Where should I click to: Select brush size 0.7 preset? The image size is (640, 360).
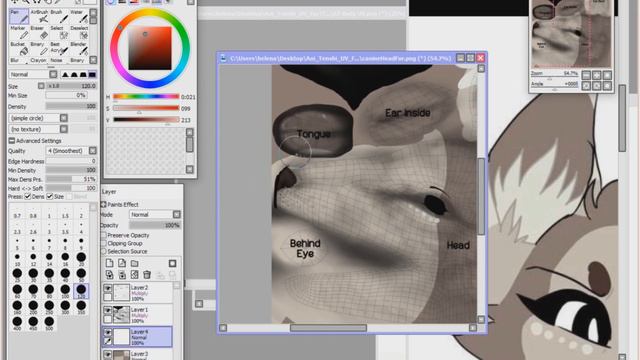(17, 213)
